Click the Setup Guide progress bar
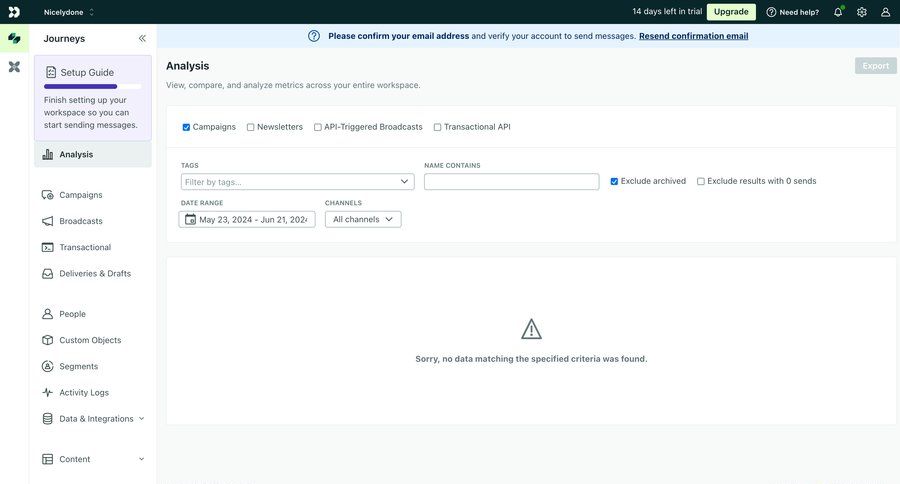 92,87
